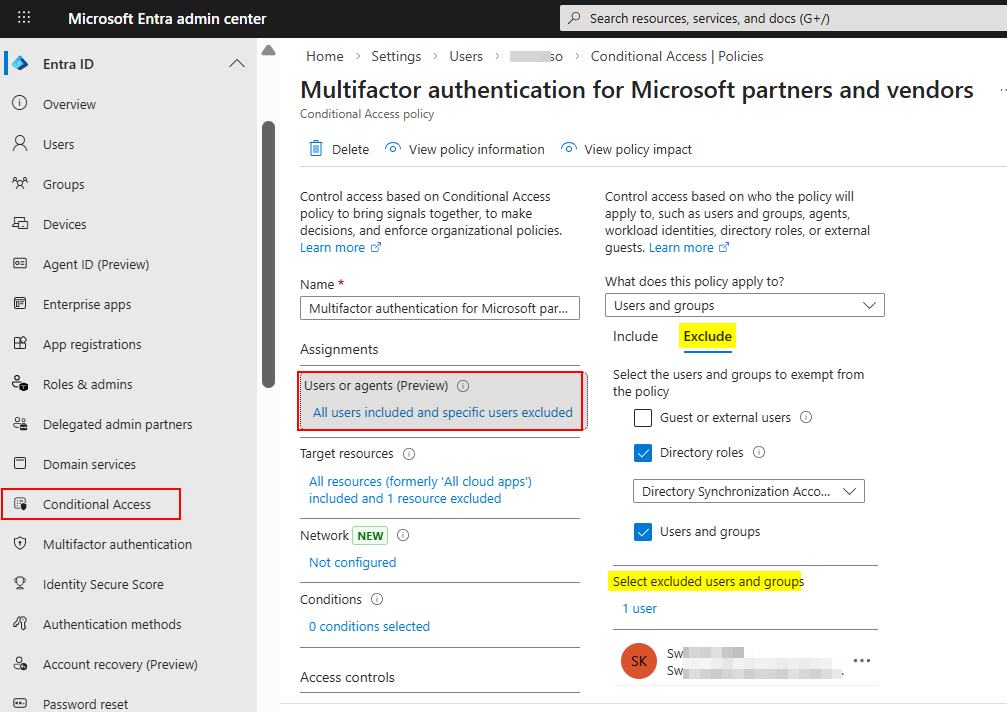Click the policy Name input field

[440, 308]
